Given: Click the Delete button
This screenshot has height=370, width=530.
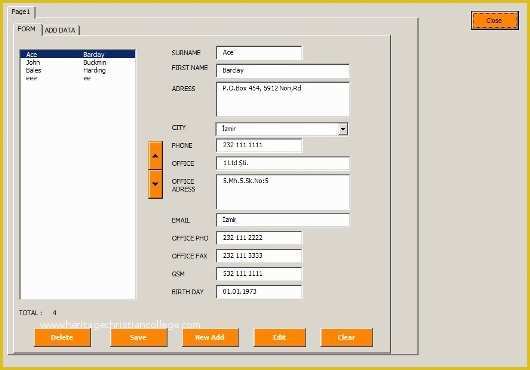Looking at the screenshot, I should pos(63,338).
